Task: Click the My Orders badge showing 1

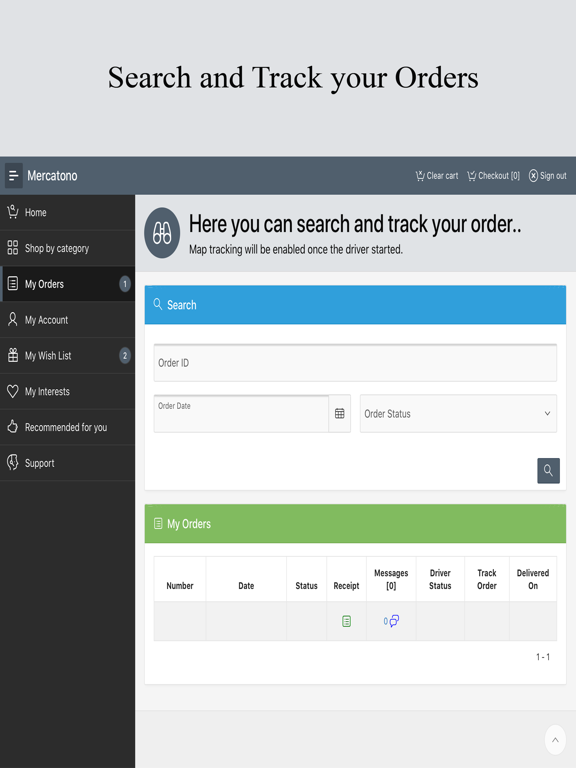Action: [125, 284]
